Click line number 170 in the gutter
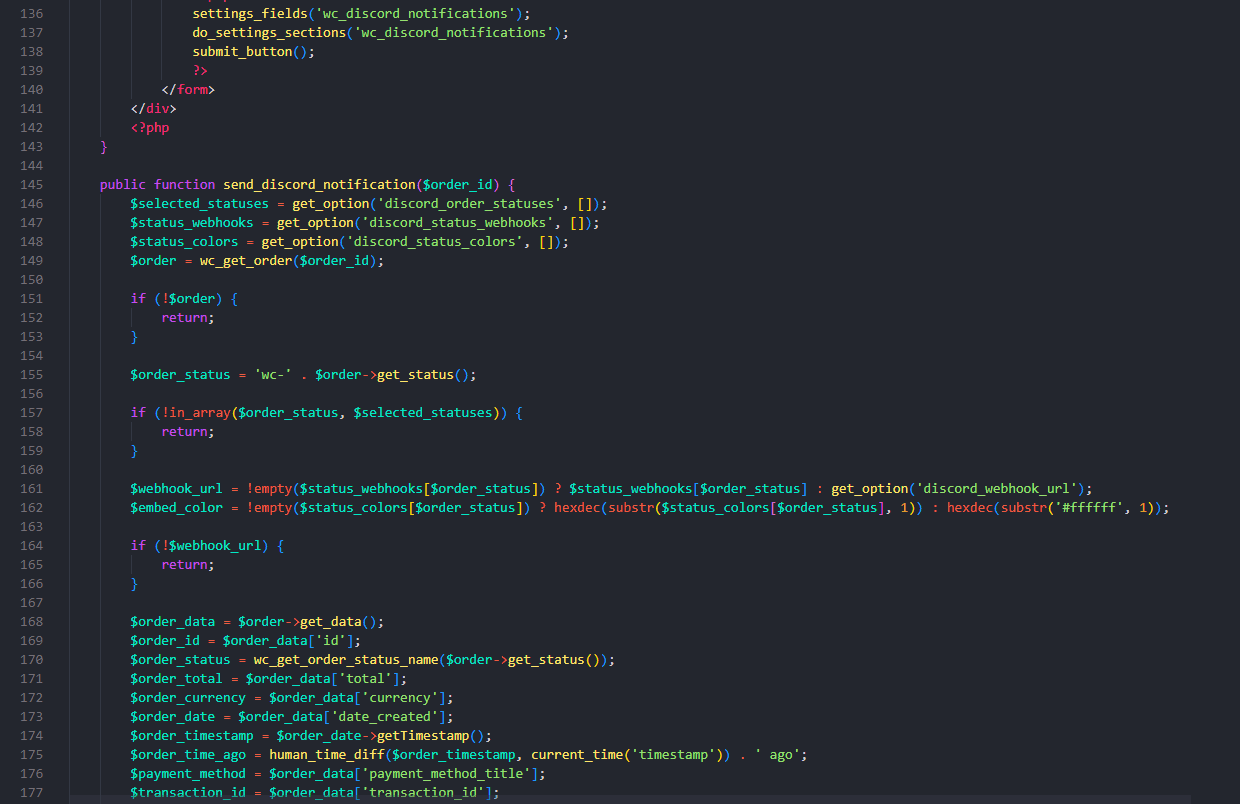The width and height of the screenshot is (1240, 804). pyautogui.click(x=31, y=660)
